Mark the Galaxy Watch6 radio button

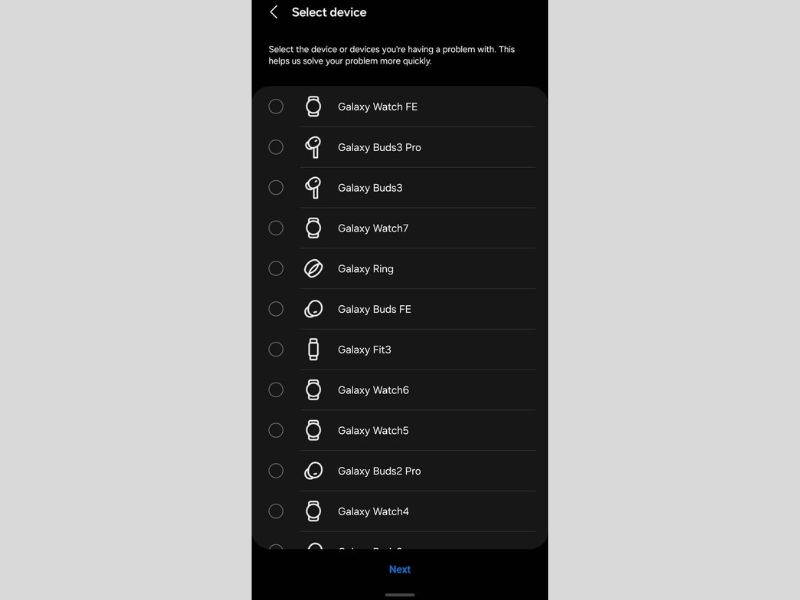click(x=276, y=390)
